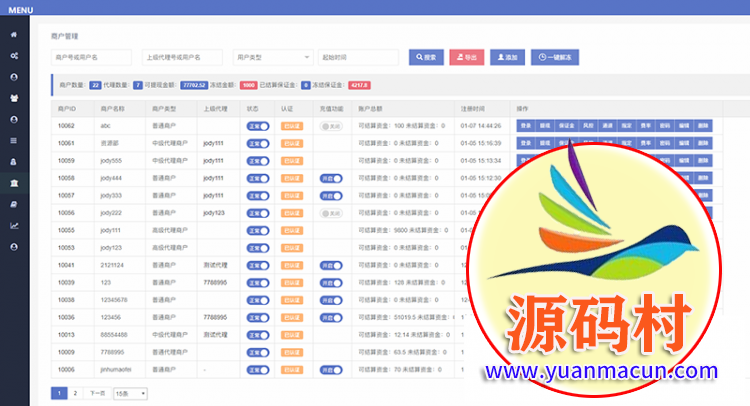Viewport: 750px width, 406px height.
Task: Click the 商户管理 page title
Action: pyautogui.click(x=65, y=36)
